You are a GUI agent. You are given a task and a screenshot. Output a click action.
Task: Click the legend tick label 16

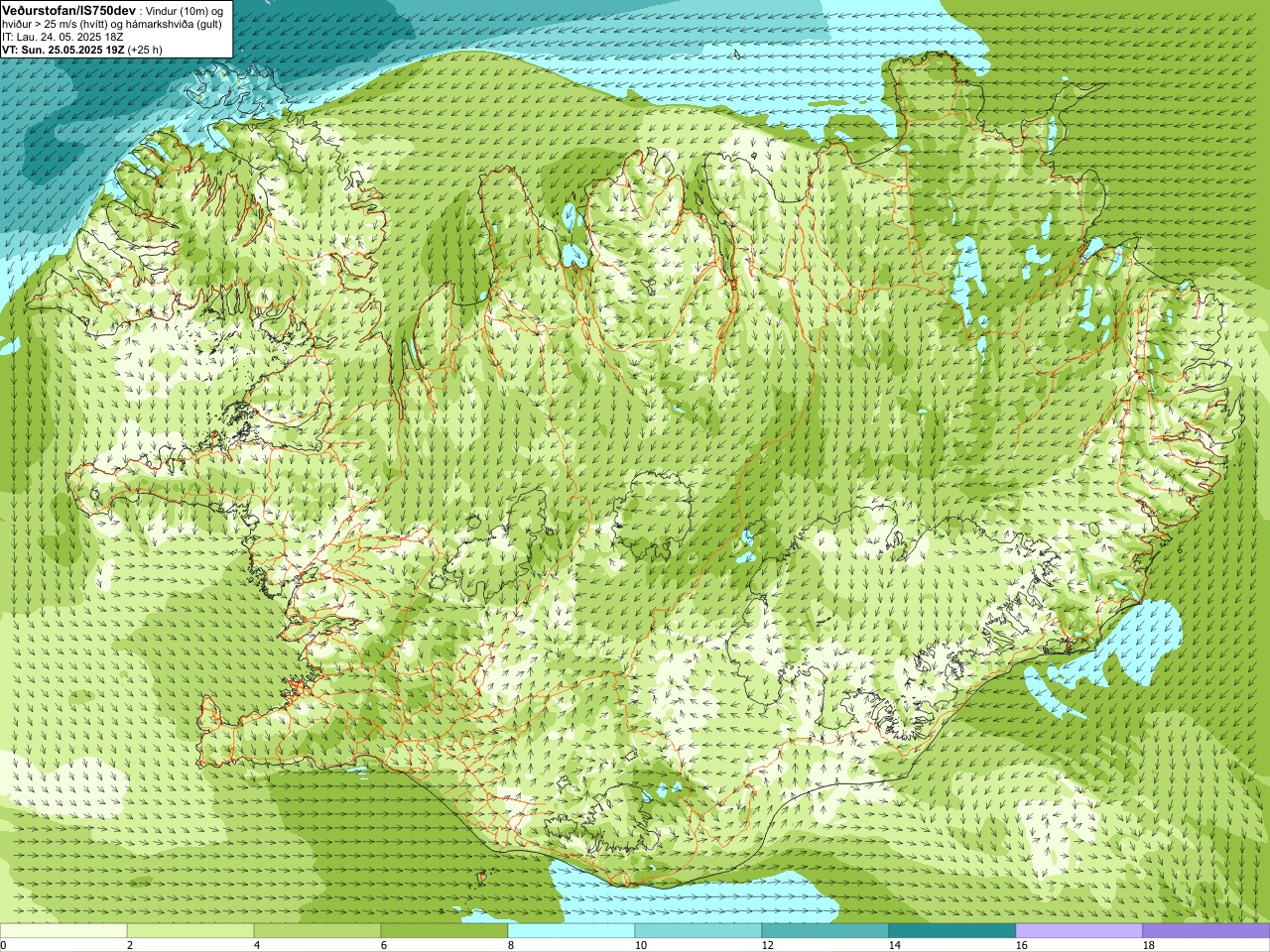[1022, 946]
